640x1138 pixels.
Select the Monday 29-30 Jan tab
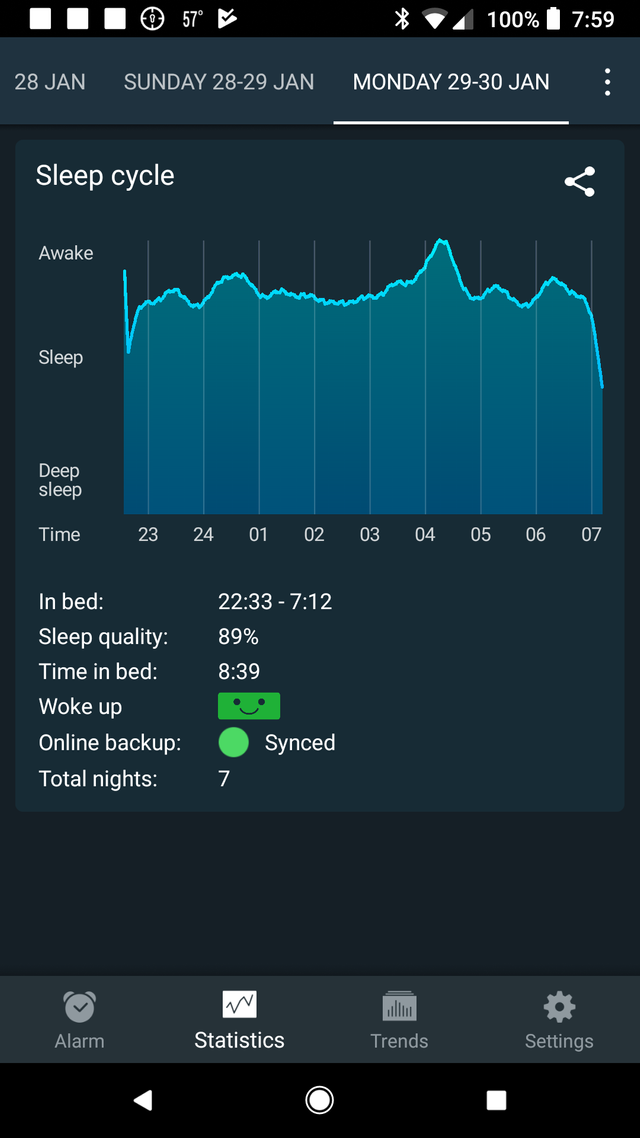pyautogui.click(x=451, y=82)
